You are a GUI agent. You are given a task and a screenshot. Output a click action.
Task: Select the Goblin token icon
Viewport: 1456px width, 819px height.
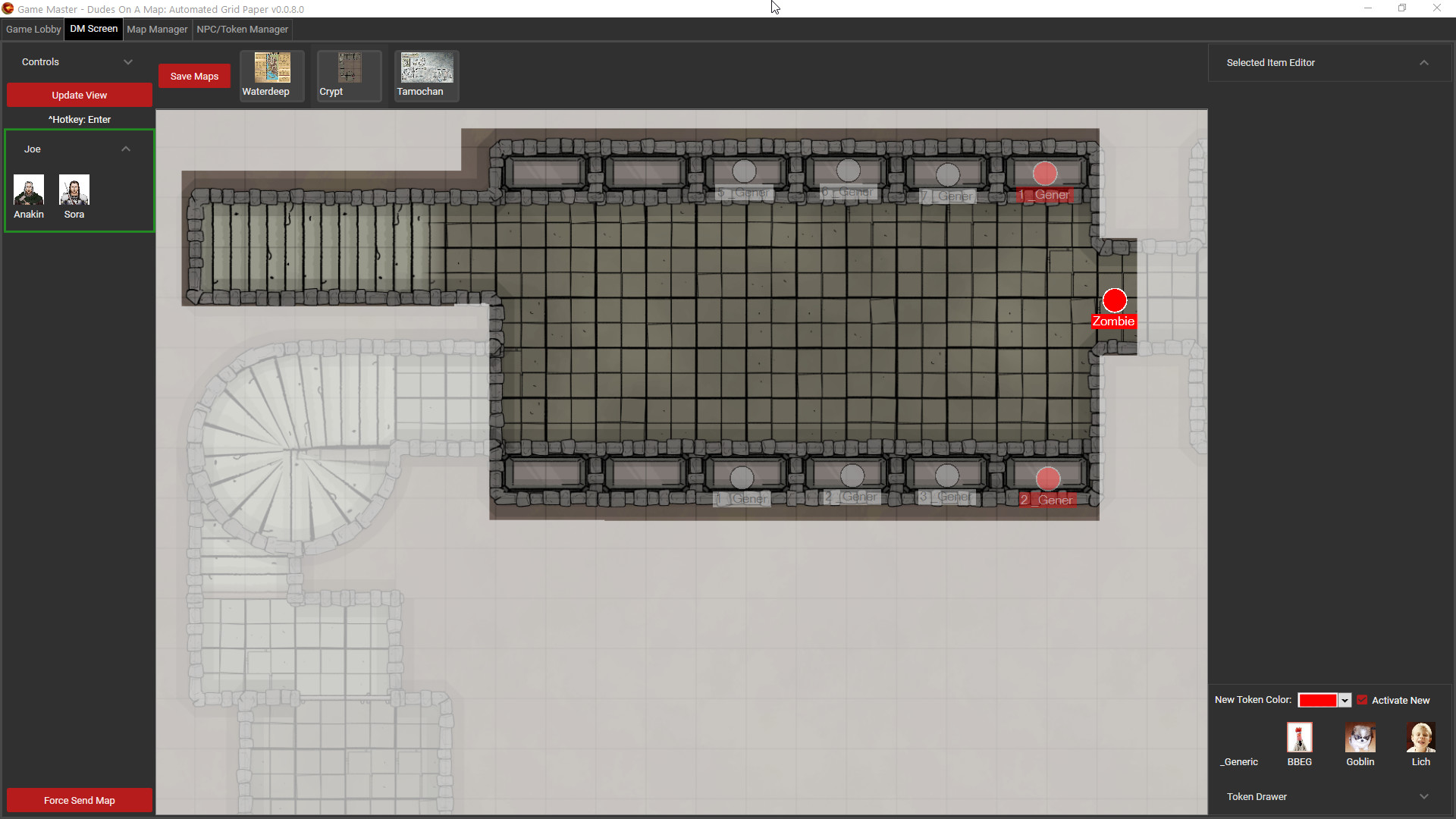[1360, 738]
